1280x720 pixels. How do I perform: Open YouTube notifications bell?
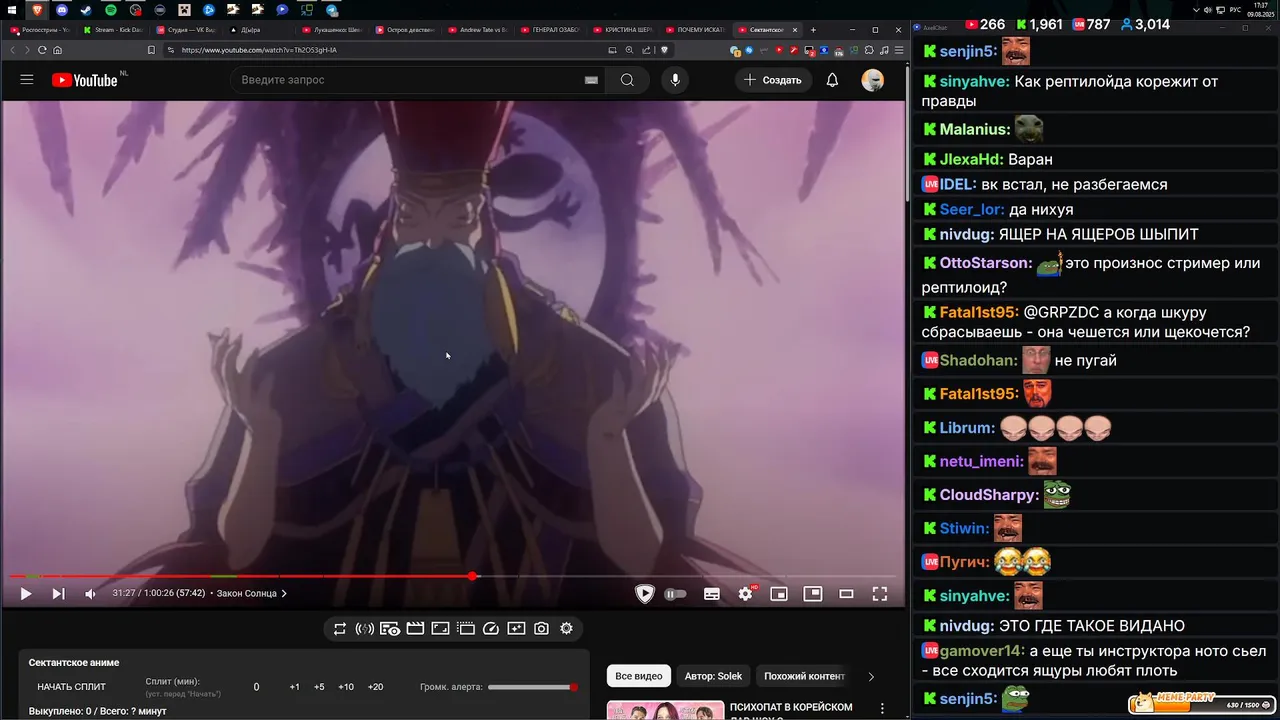click(x=832, y=80)
